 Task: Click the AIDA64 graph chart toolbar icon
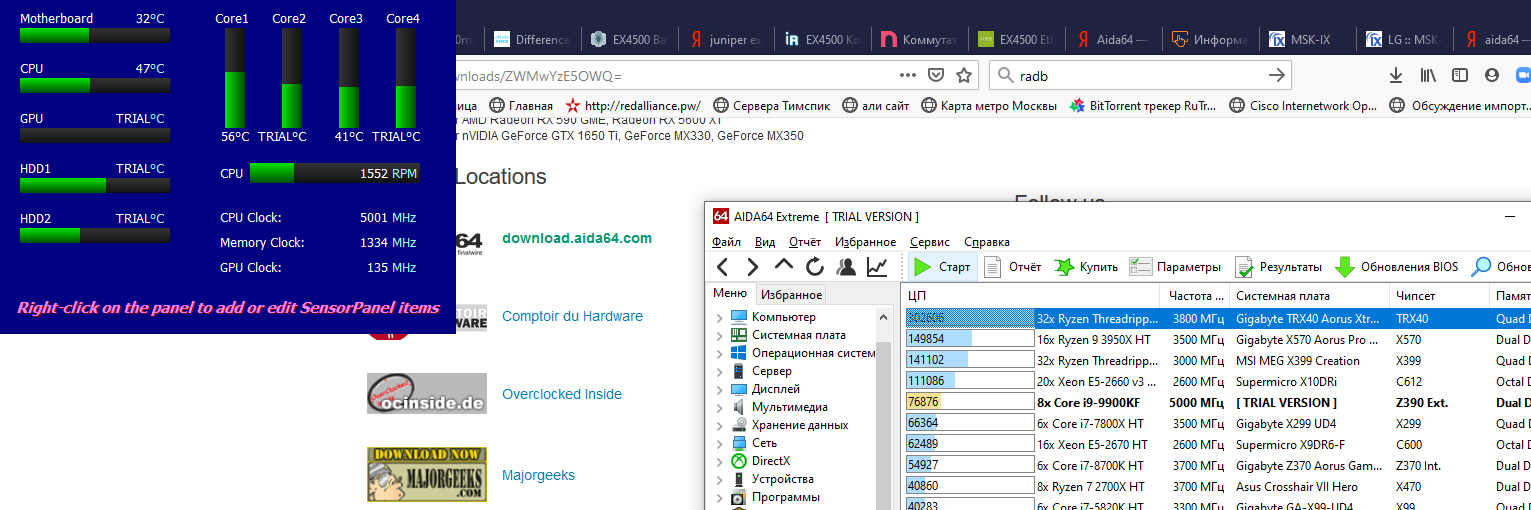877,267
